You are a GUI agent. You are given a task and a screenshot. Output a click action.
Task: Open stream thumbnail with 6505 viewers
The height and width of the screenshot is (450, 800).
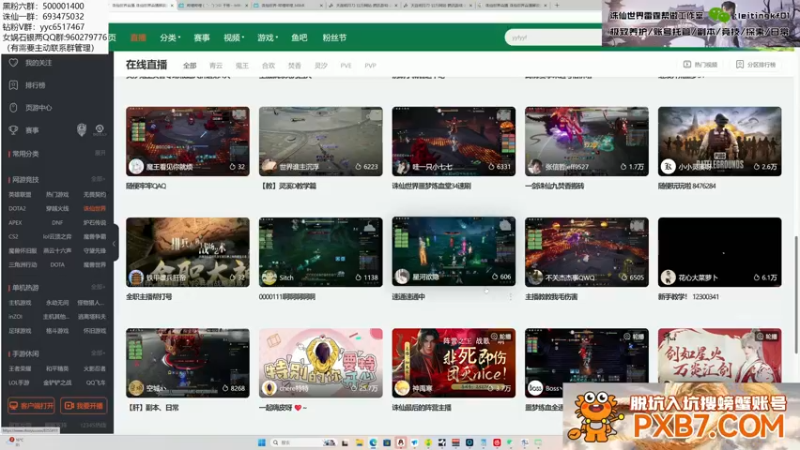point(587,252)
